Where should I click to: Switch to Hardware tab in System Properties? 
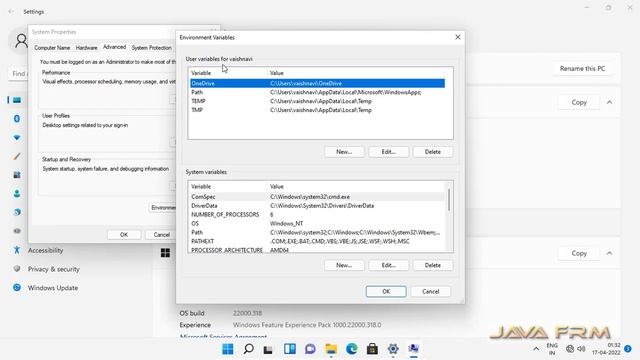click(87, 48)
